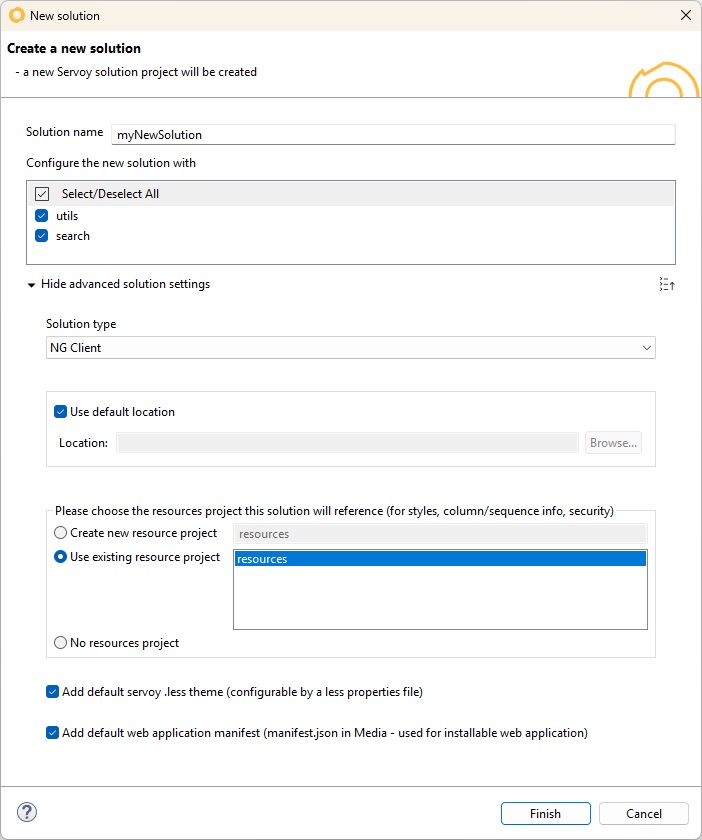Click the collapse-all settings icon near advanced settings
Image resolution: width=702 pixels, height=840 pixels.
pos(667,284)
